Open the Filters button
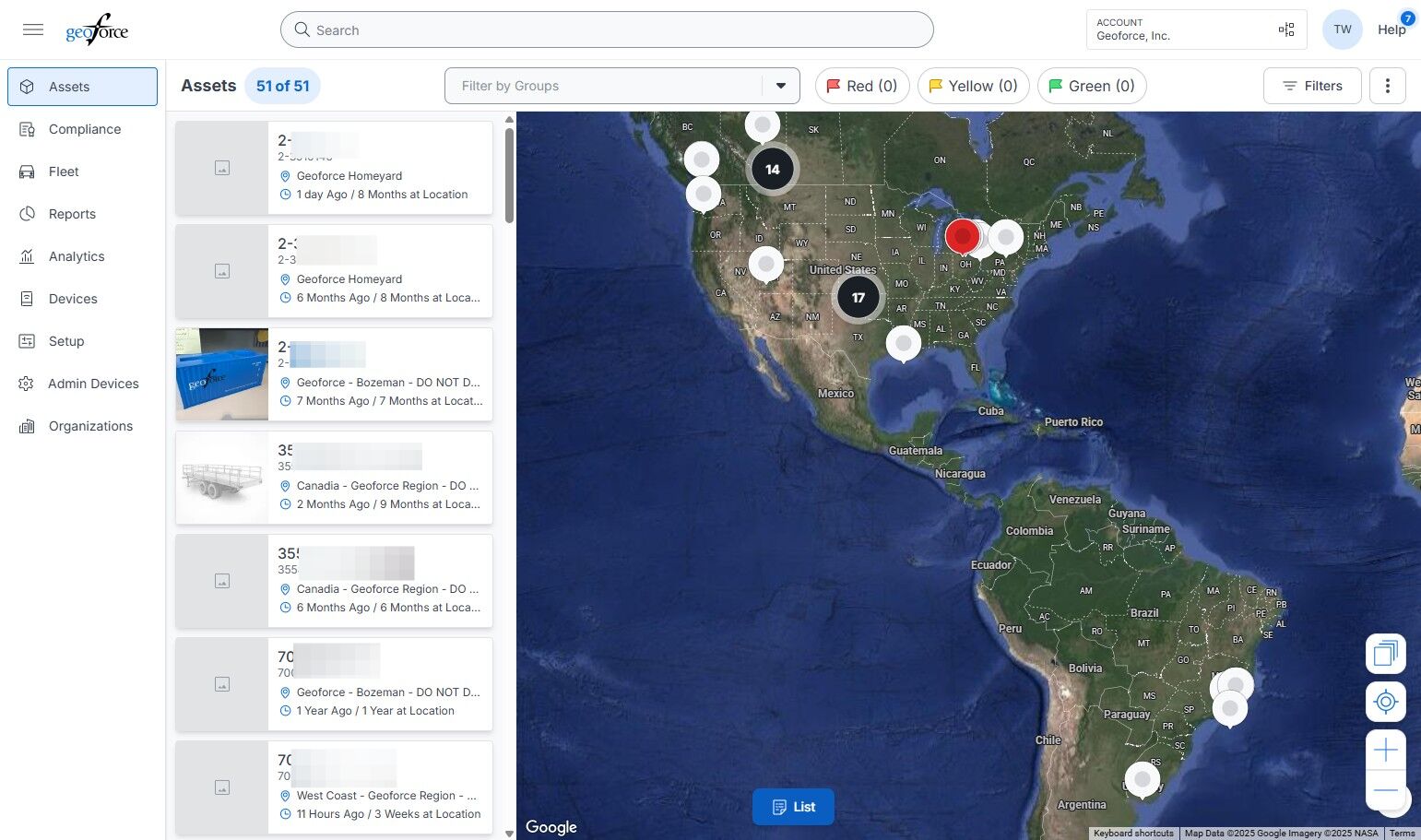This screenshot has height=840, width=1421. pos(1312,86)
